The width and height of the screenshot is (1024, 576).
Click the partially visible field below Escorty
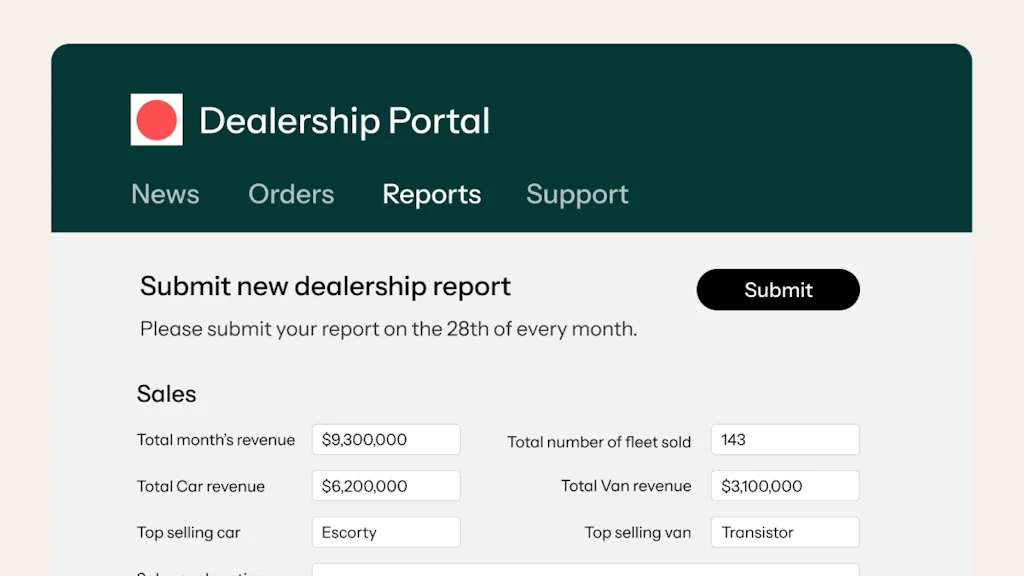[x=585, y=570]
